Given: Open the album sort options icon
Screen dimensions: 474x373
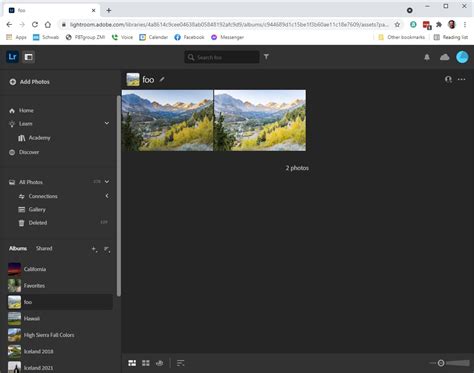Looking at the screenshot, I should (x=107, y=249).
